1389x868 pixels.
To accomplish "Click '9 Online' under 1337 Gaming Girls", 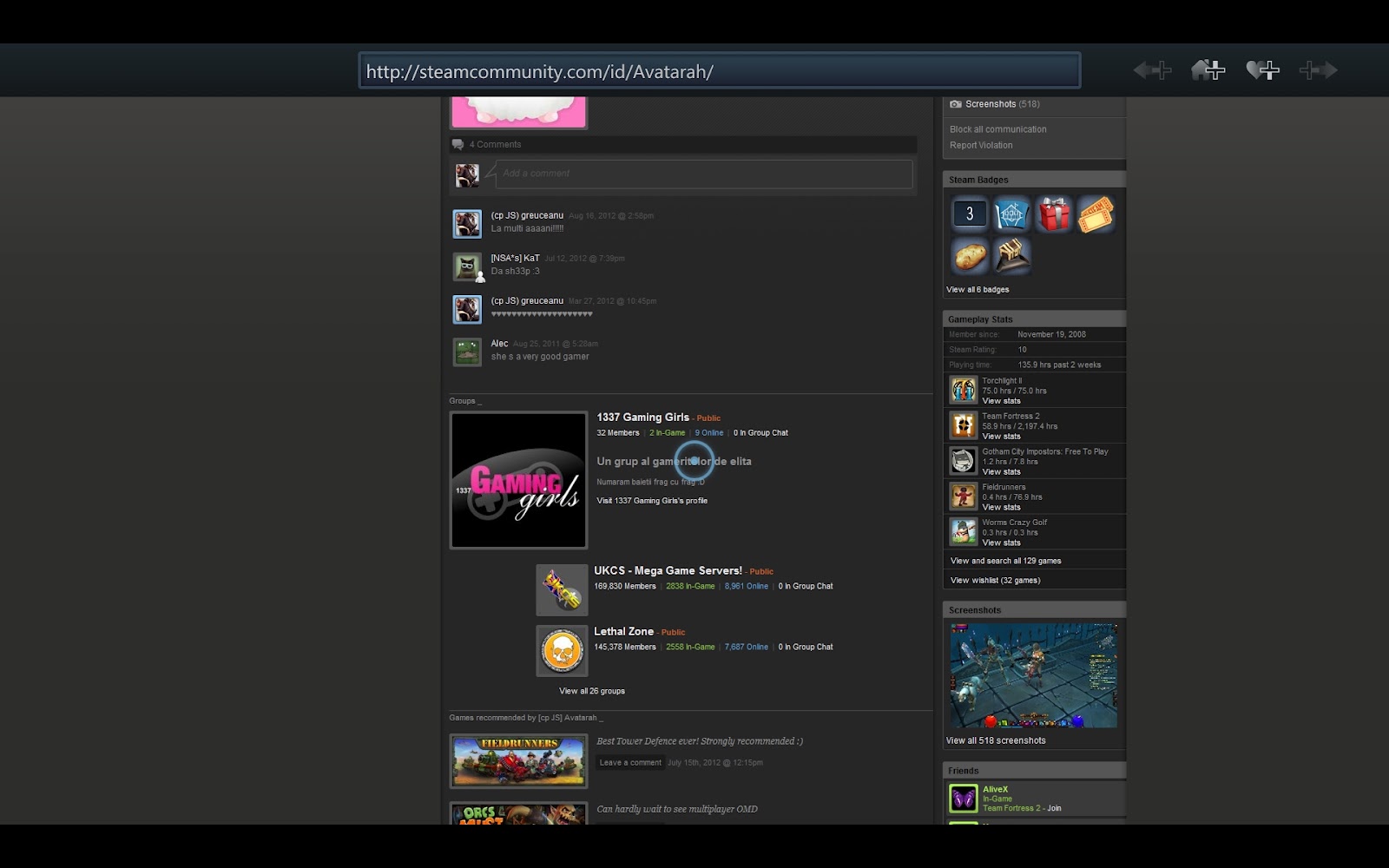I will pyautogui.click(x=708, y=433).
